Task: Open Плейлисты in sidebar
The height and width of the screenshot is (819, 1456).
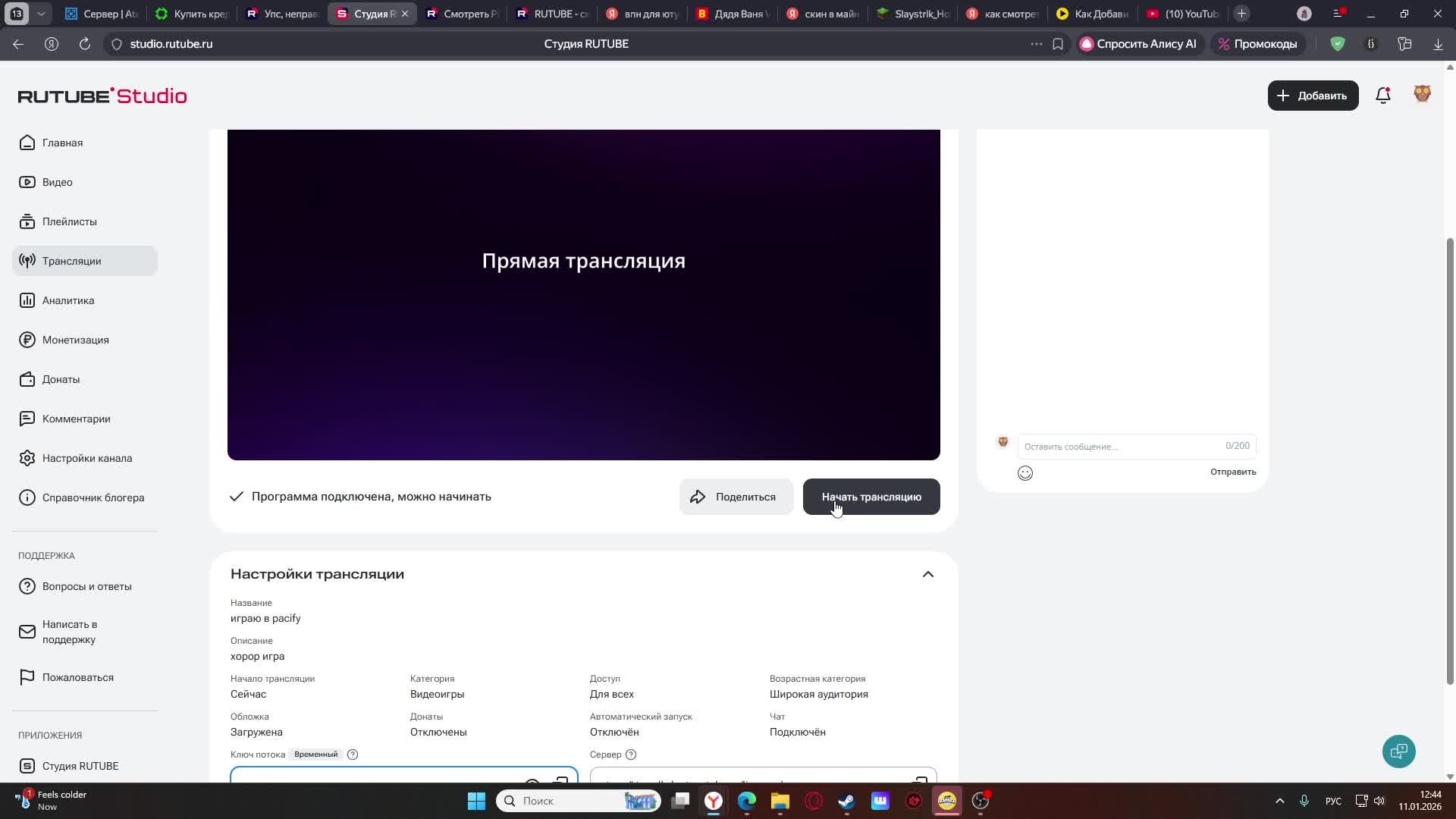Action: pos(69,221)
